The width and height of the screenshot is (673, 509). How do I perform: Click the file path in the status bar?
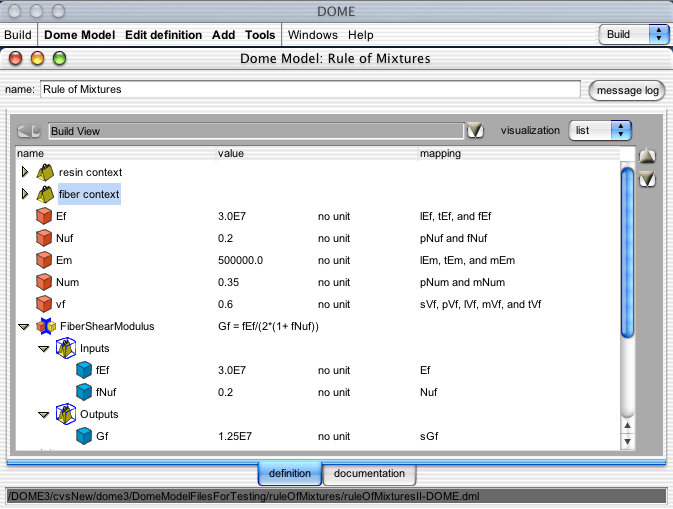(243, 496)
